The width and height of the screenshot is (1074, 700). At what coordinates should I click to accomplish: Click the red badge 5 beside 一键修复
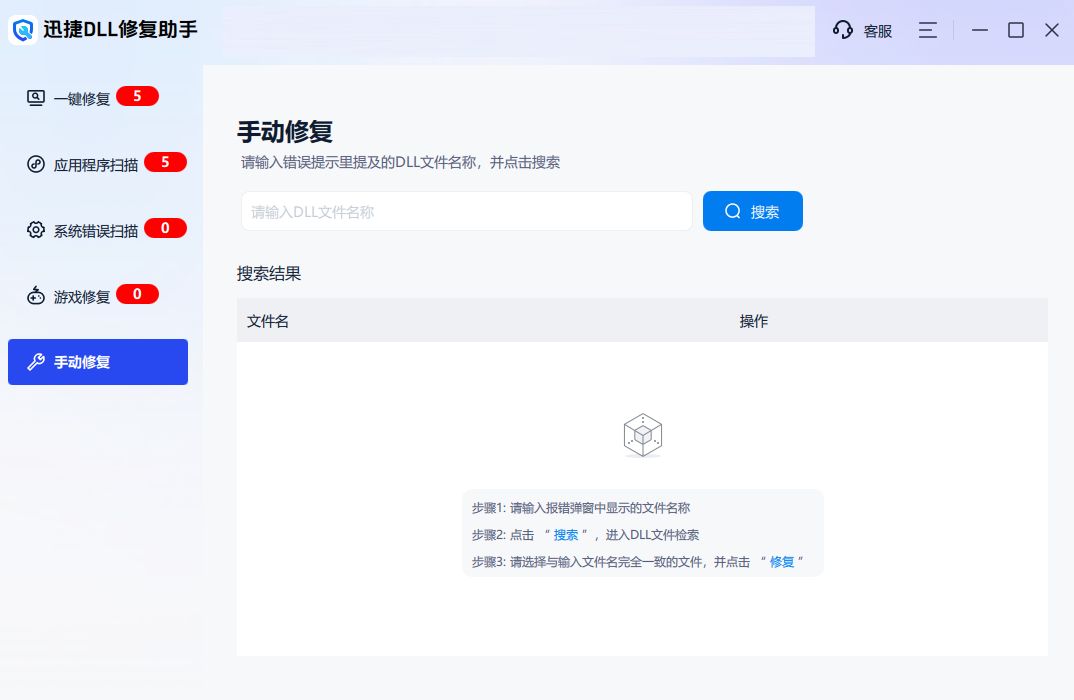(x=138, y=96)
